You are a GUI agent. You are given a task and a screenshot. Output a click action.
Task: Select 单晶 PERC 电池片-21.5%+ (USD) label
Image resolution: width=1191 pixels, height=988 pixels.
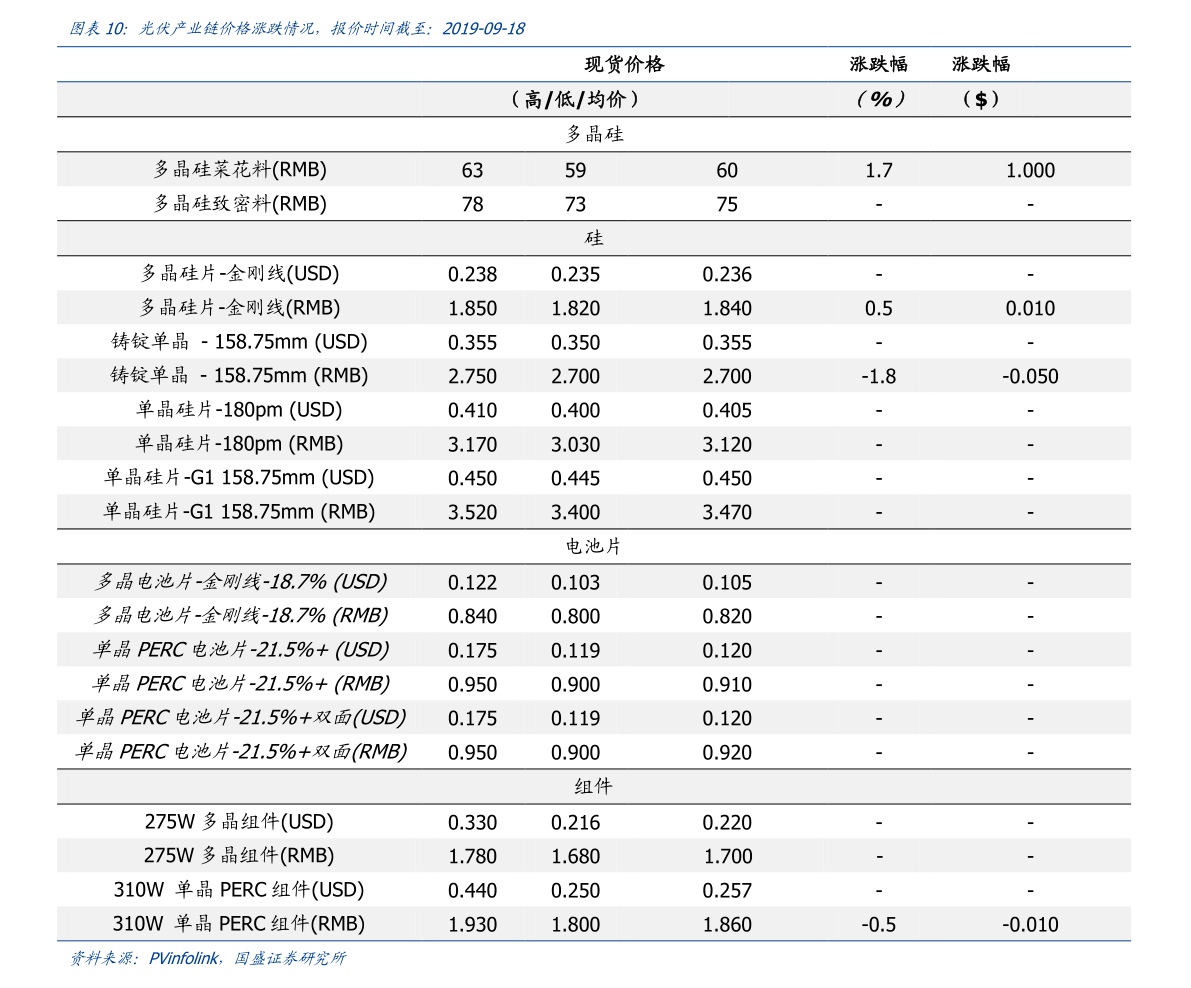point(240,650)
